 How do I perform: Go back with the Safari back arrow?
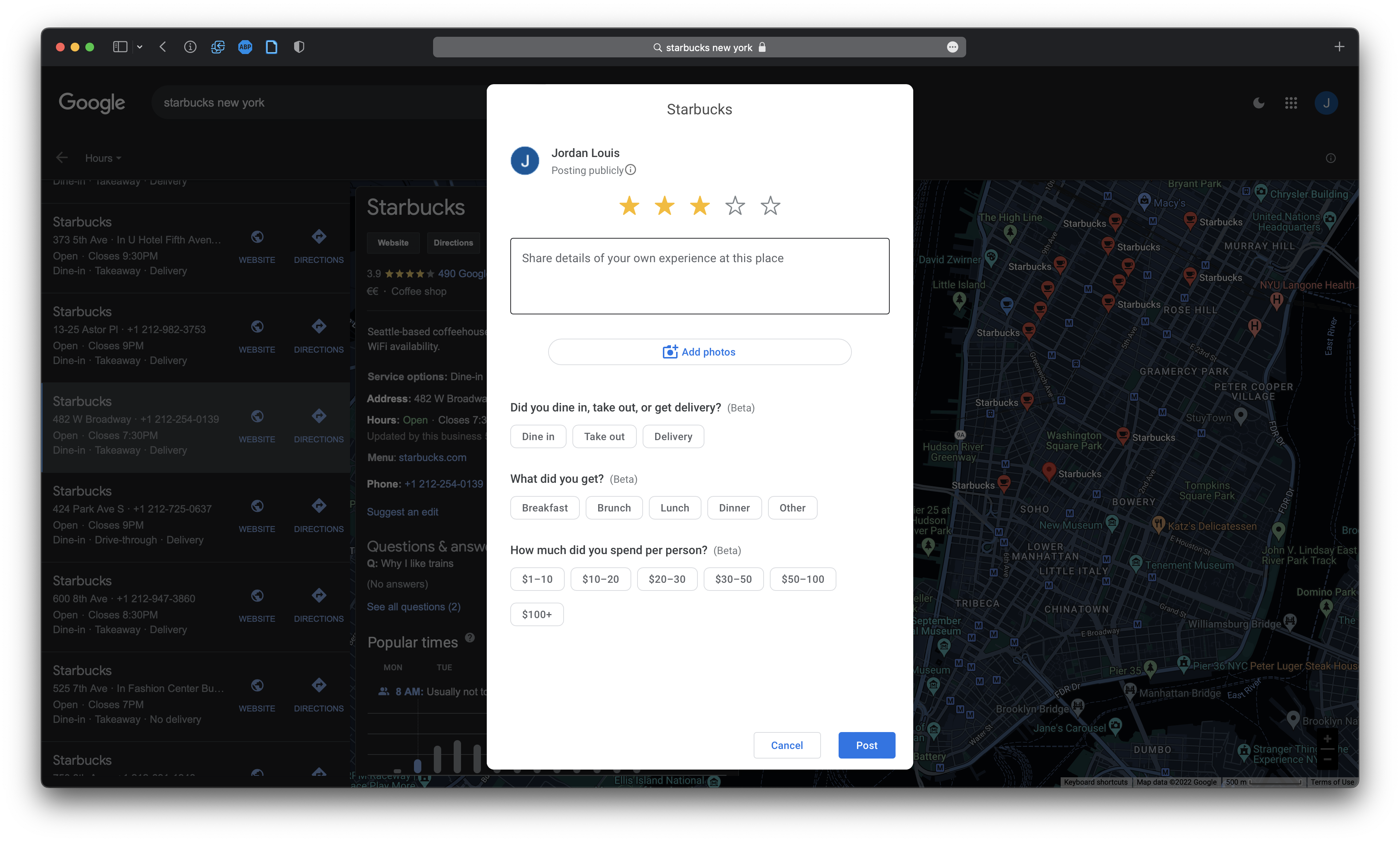163,47
